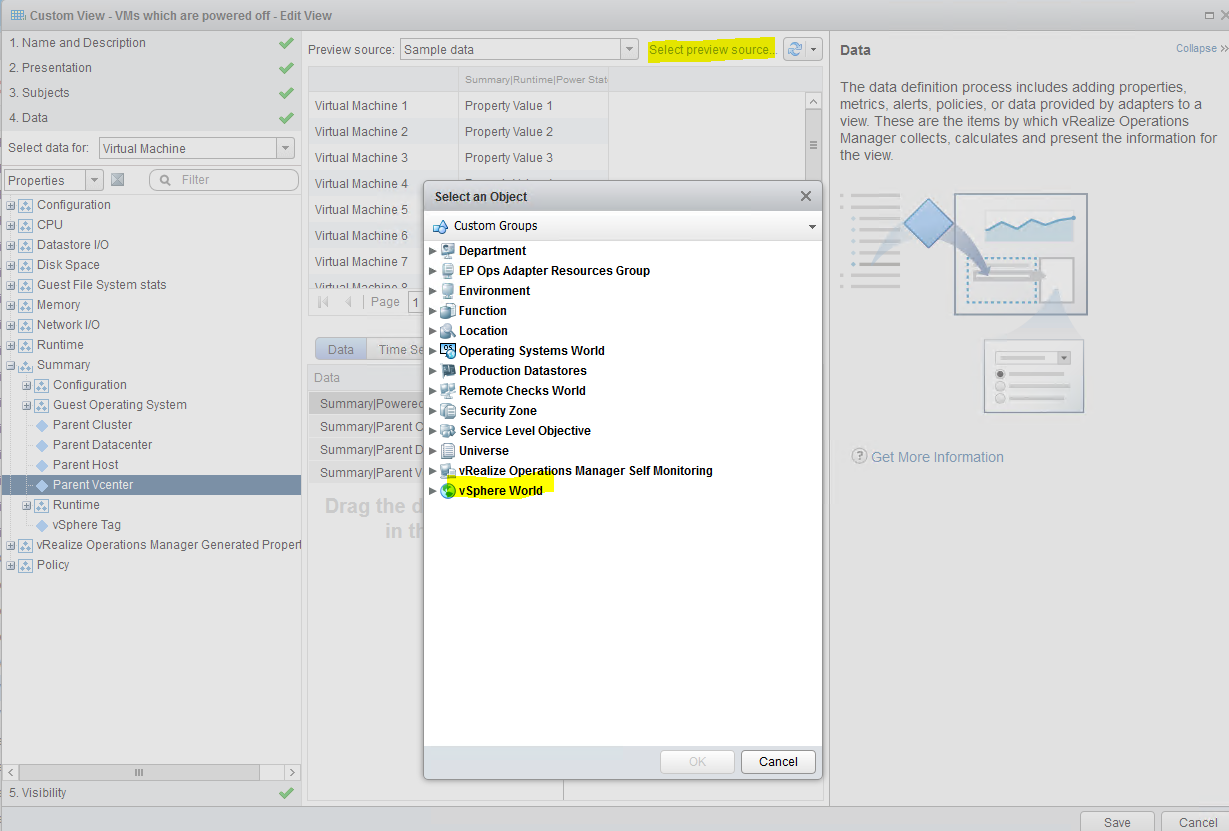Click the Service Level Objective icon
Image resolution: width=1229 pixels, height=831 pixels.
[x=448, y=431]
